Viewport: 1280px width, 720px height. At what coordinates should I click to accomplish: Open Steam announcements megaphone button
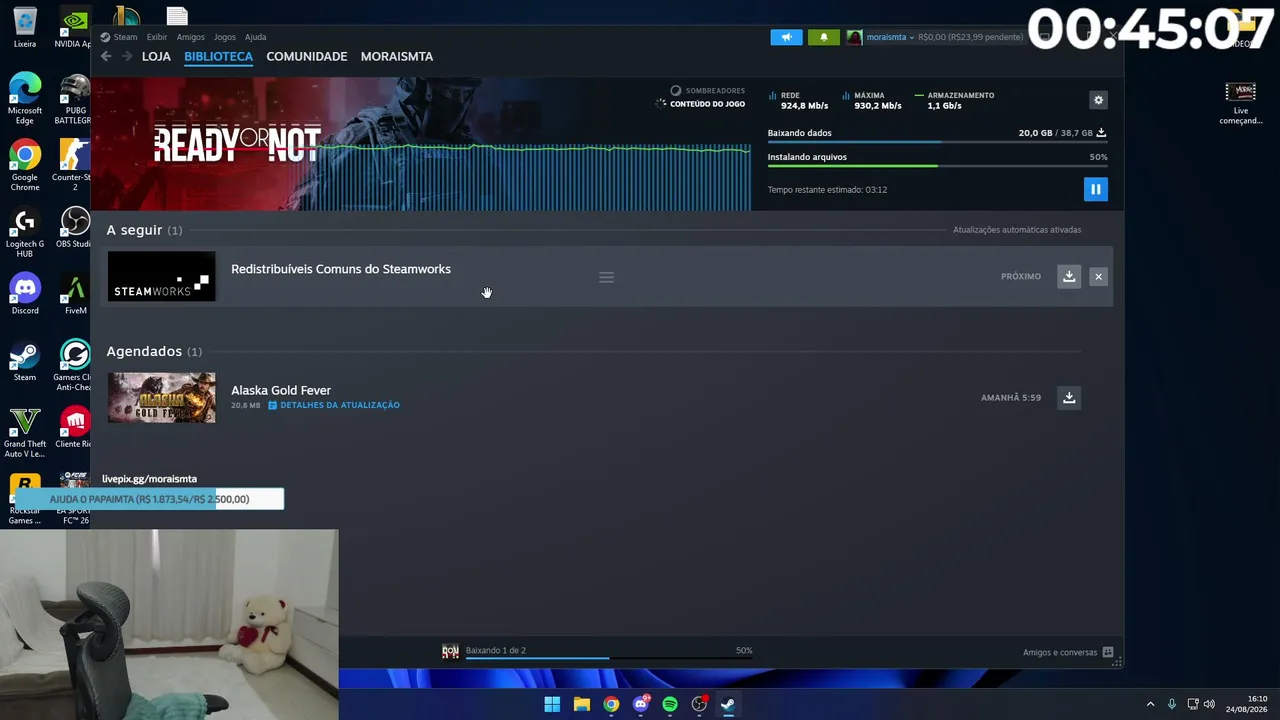pyautogui.click(x=786, y=37)
